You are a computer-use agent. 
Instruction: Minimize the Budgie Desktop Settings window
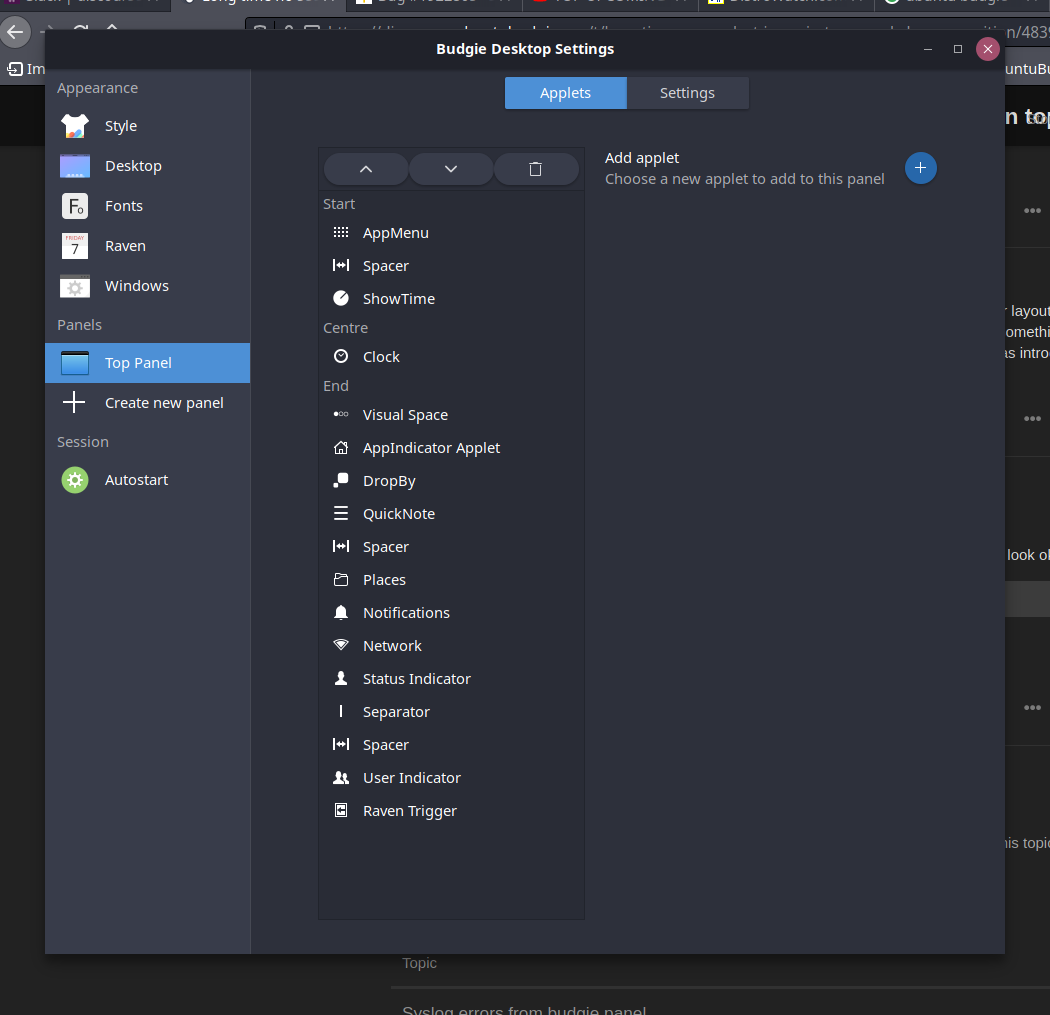tap(927, 49)
